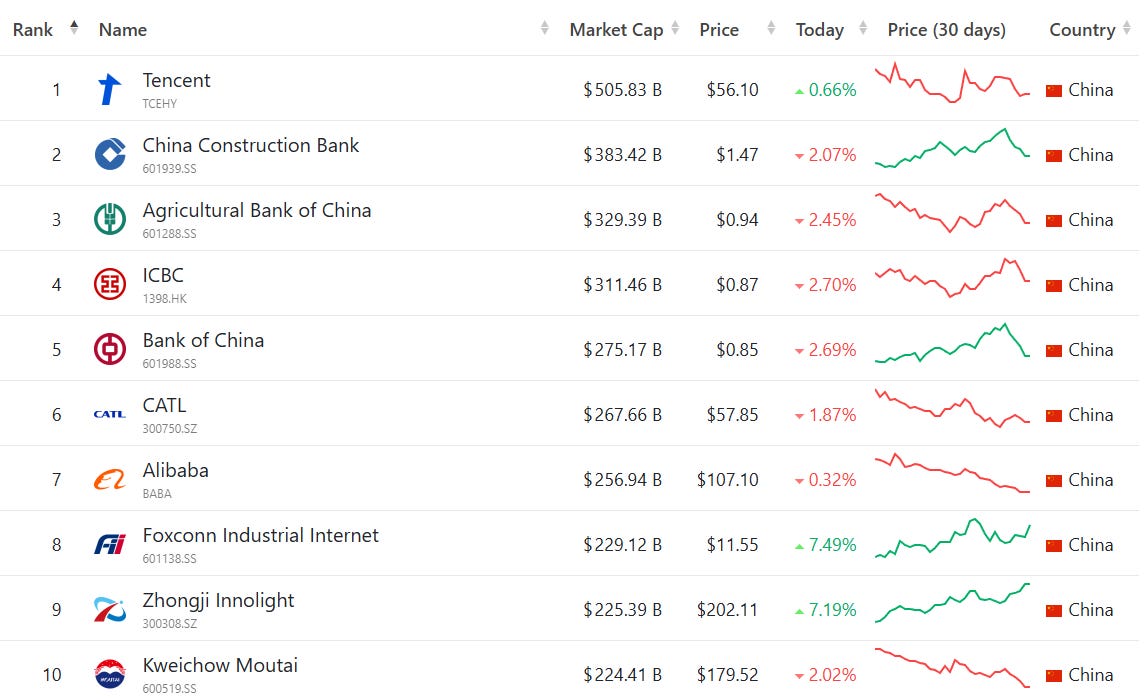Sort table by Rank column arrows
Image resolution: width=1147 pixels, height=700 pixels.
tap(74, 28)
